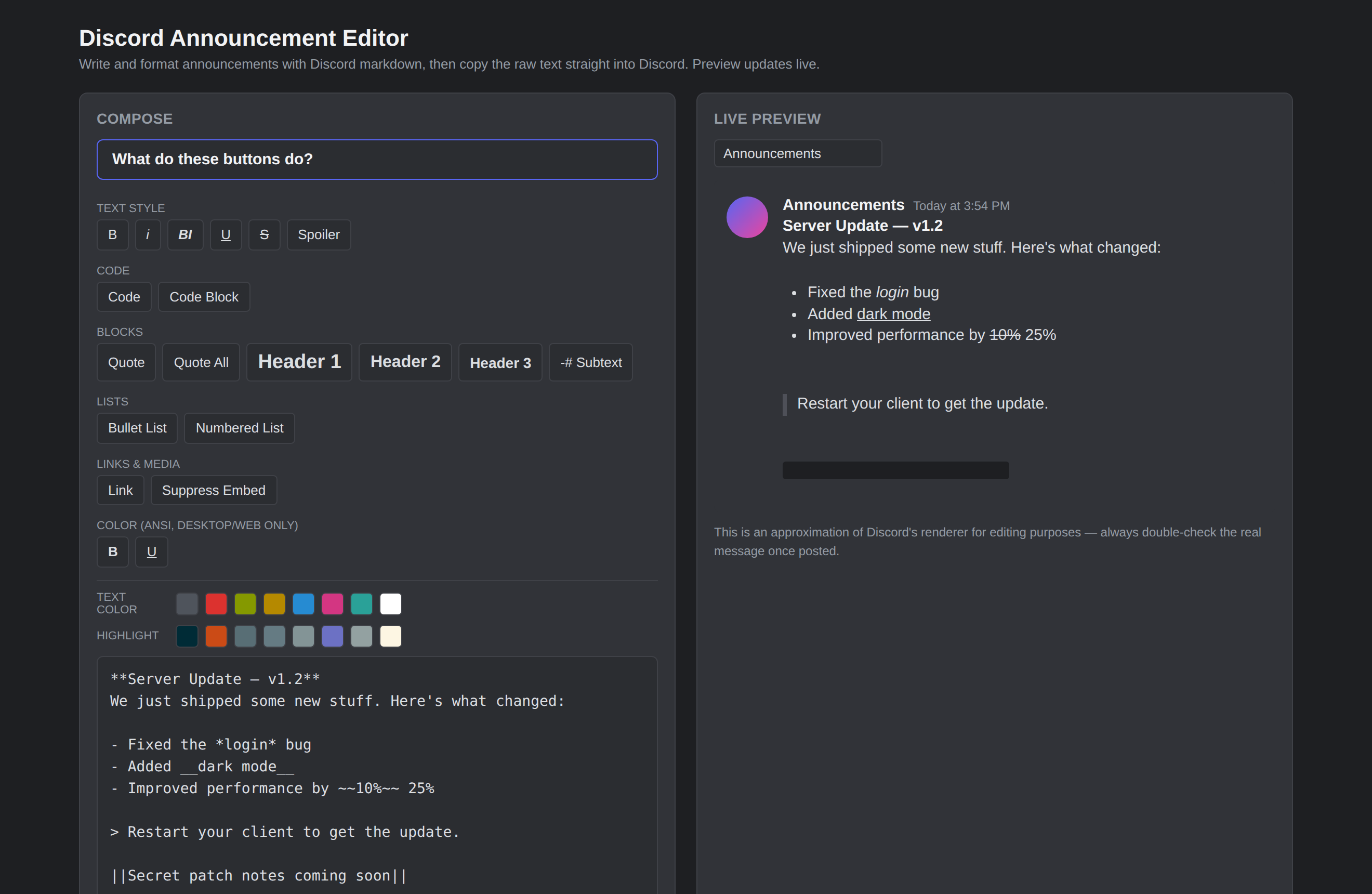The height and width of the screenshot is (894, 1372).
Task: Add -# Subtext formatting
Action: pyautogui.click(x=591, y=363)
